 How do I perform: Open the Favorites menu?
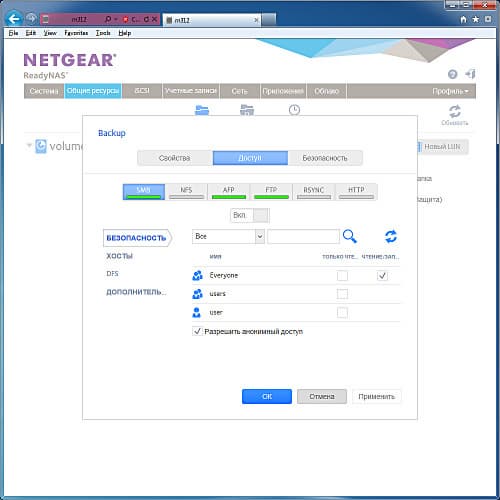[x=76, y=33]
